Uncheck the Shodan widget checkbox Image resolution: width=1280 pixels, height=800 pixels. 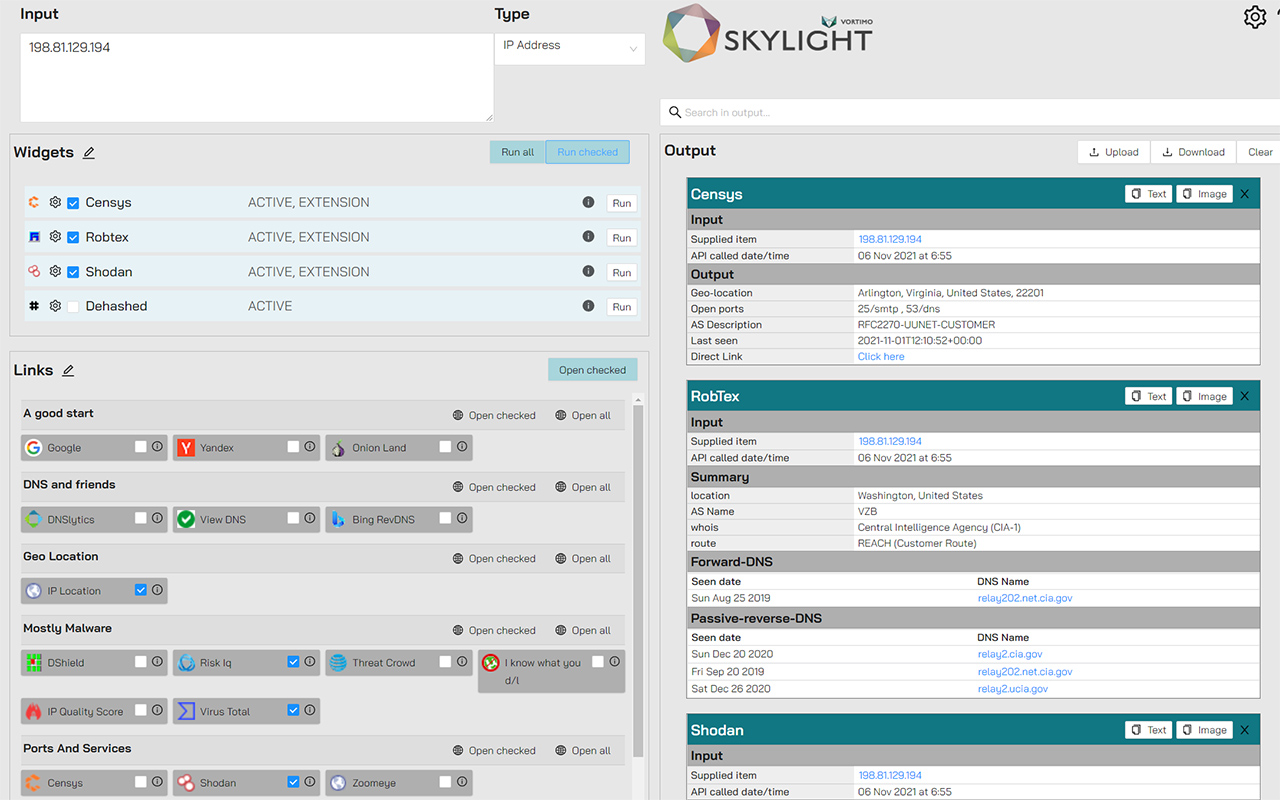click(73, 272)
